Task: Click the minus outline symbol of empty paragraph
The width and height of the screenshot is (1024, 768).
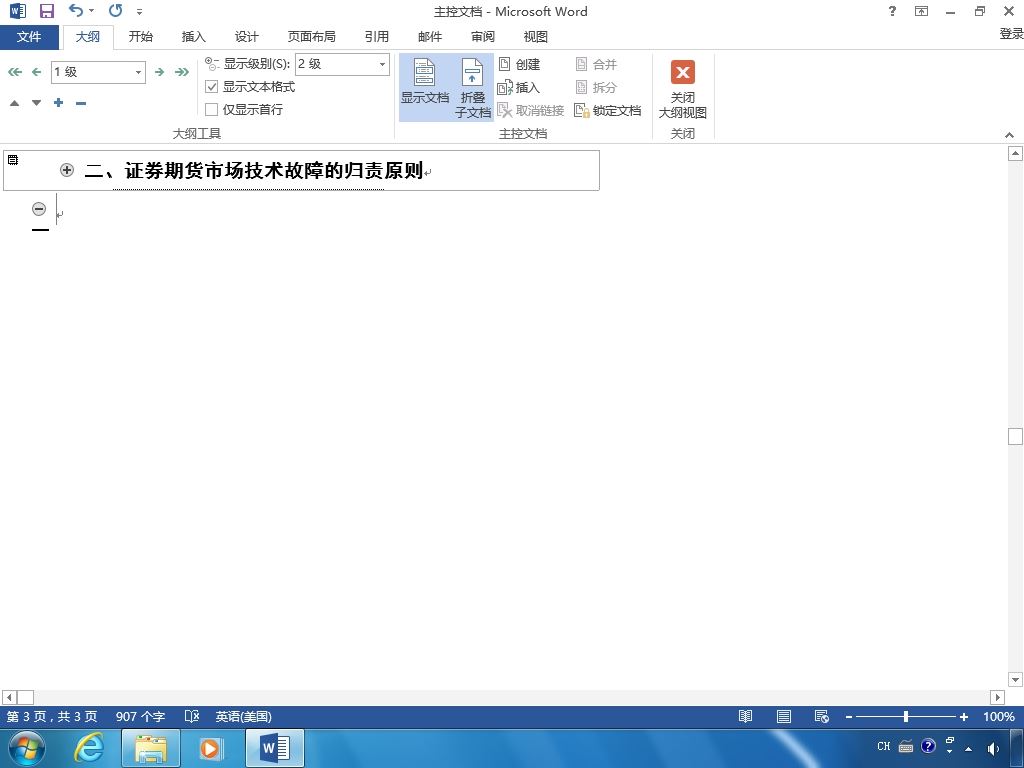Action: [x=39, y=209]
